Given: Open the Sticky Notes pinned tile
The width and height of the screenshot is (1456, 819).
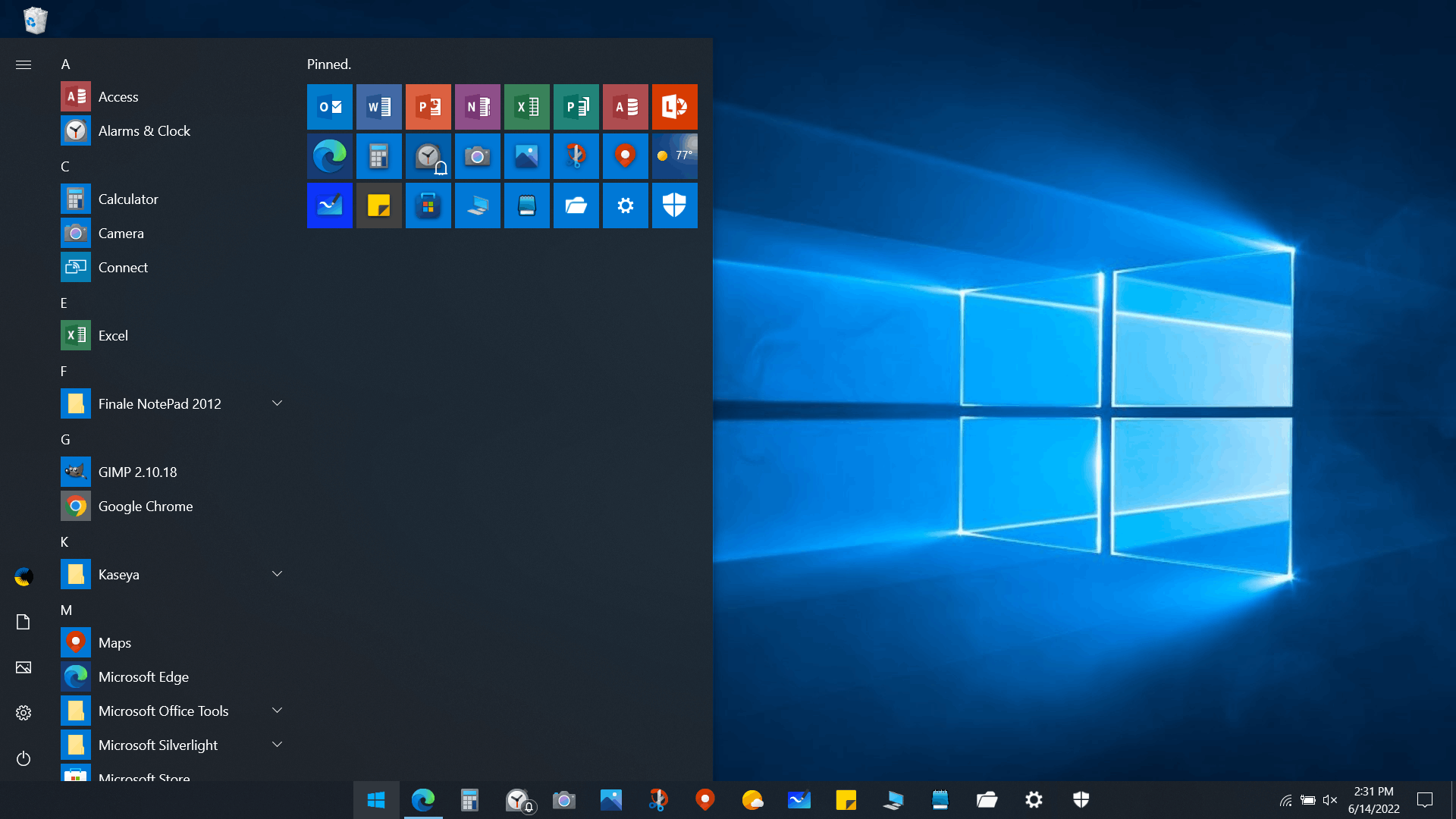Looking at the screenshot, I should coord(378,206).
